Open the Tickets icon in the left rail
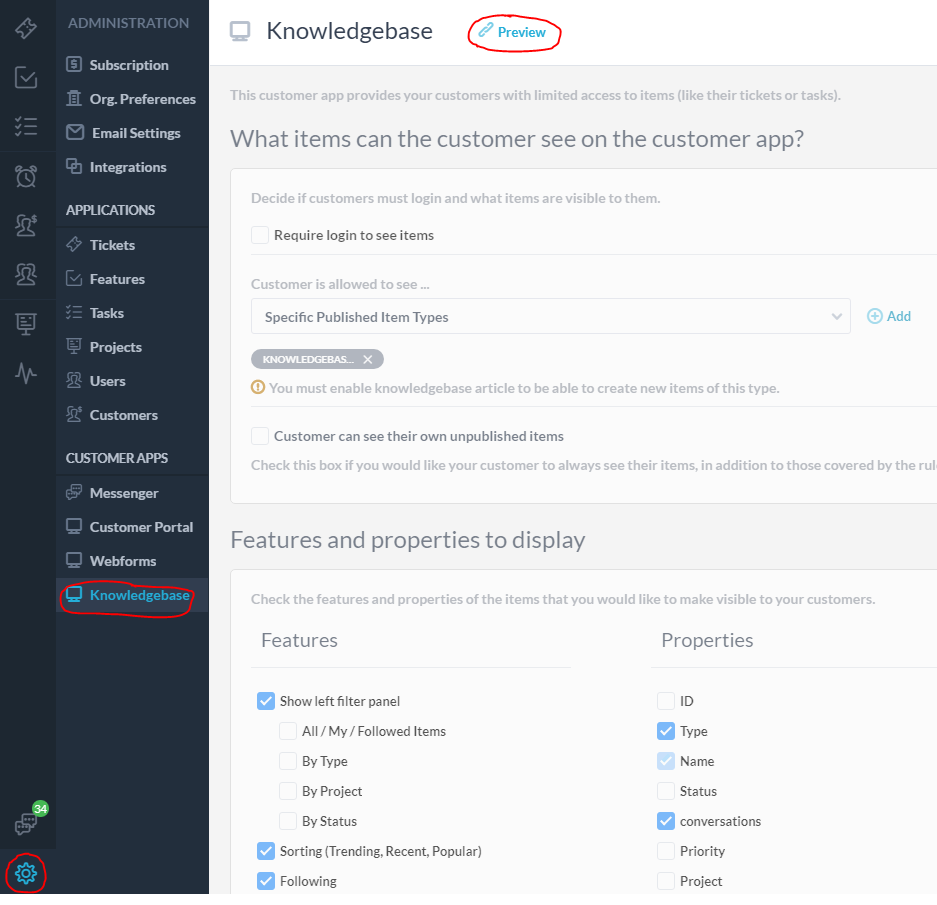 pyautogui.click(x=26, y=28)
